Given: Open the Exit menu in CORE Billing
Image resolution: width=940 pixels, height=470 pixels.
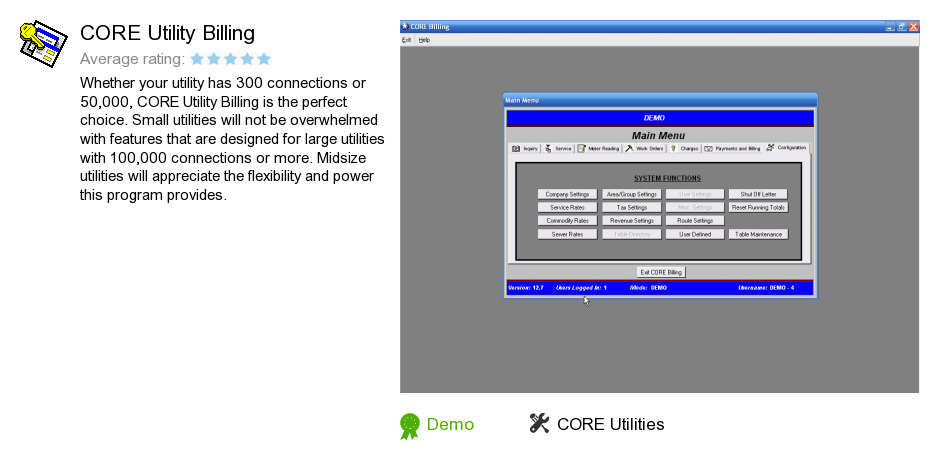Looking at the screenshot, I should [x=406, y=40].
